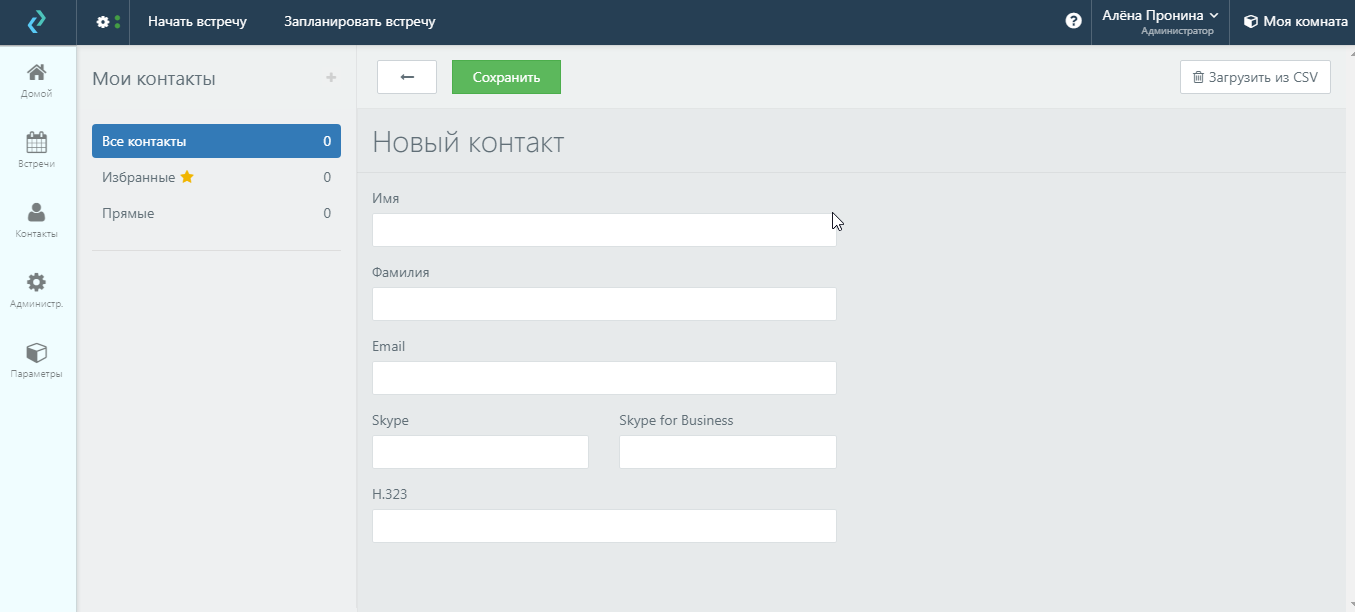
Task: Click into the Email input field
Action: [604, 378]
